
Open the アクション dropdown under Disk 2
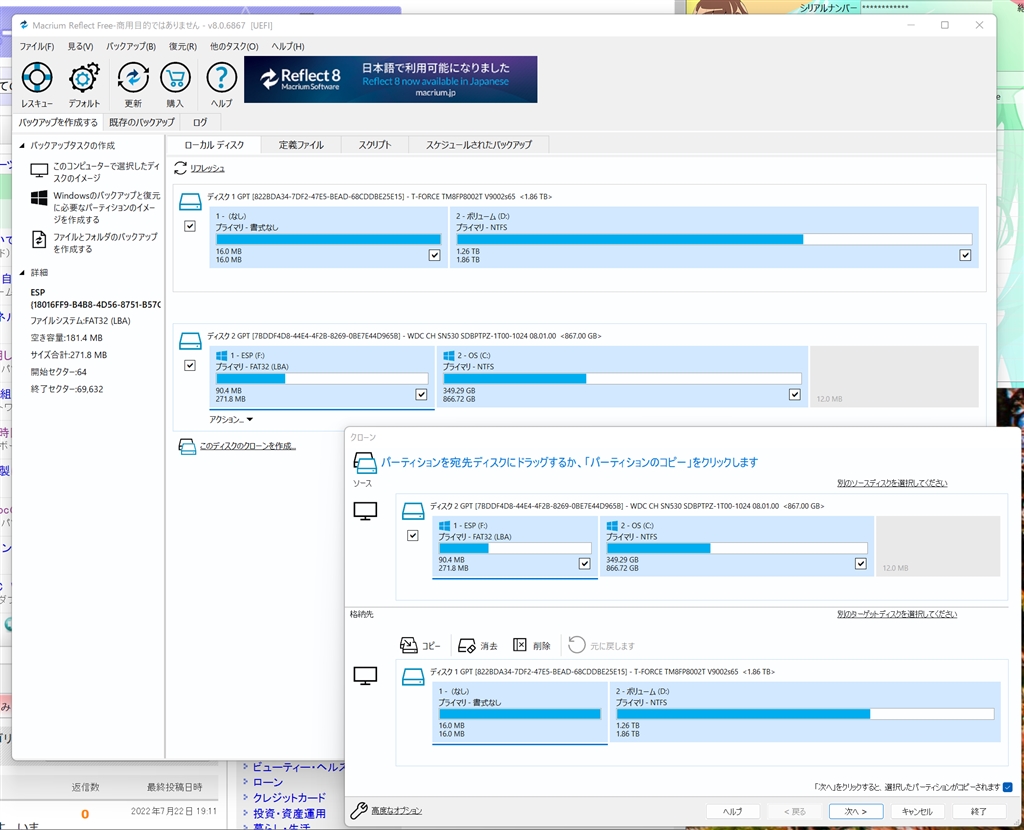tap(231, 419)
